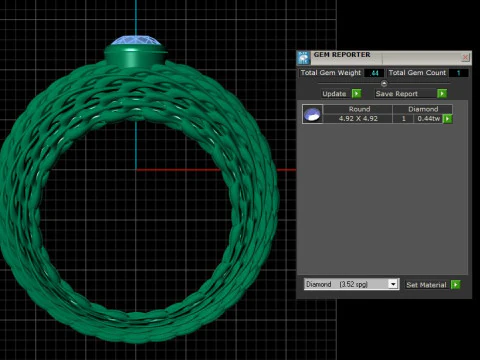Click the gem quantity cell showing 1
Viewport: 480px width, 360px height.
(403, 119)
